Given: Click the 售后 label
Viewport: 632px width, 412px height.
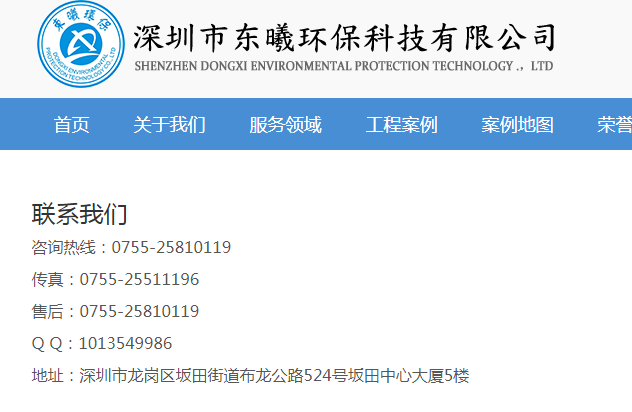Looking at the screenshot, I should (48, 311).
